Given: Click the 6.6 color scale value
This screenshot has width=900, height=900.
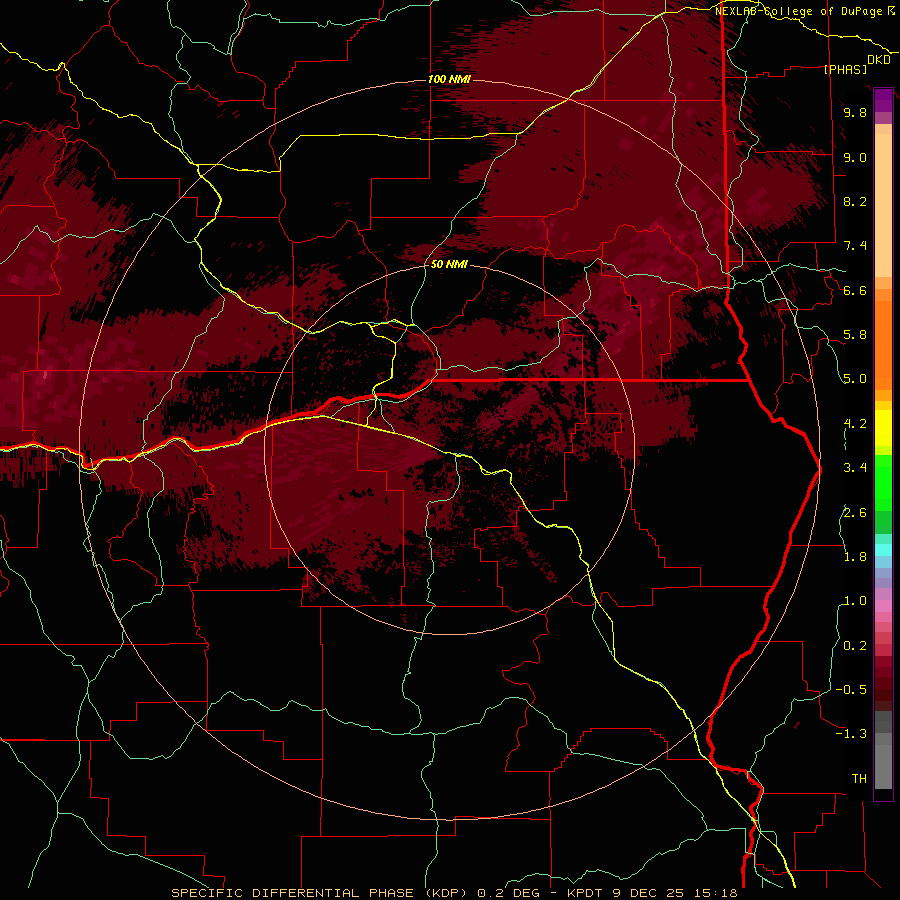Looking at the screenshot, I should tap(855, 290).
